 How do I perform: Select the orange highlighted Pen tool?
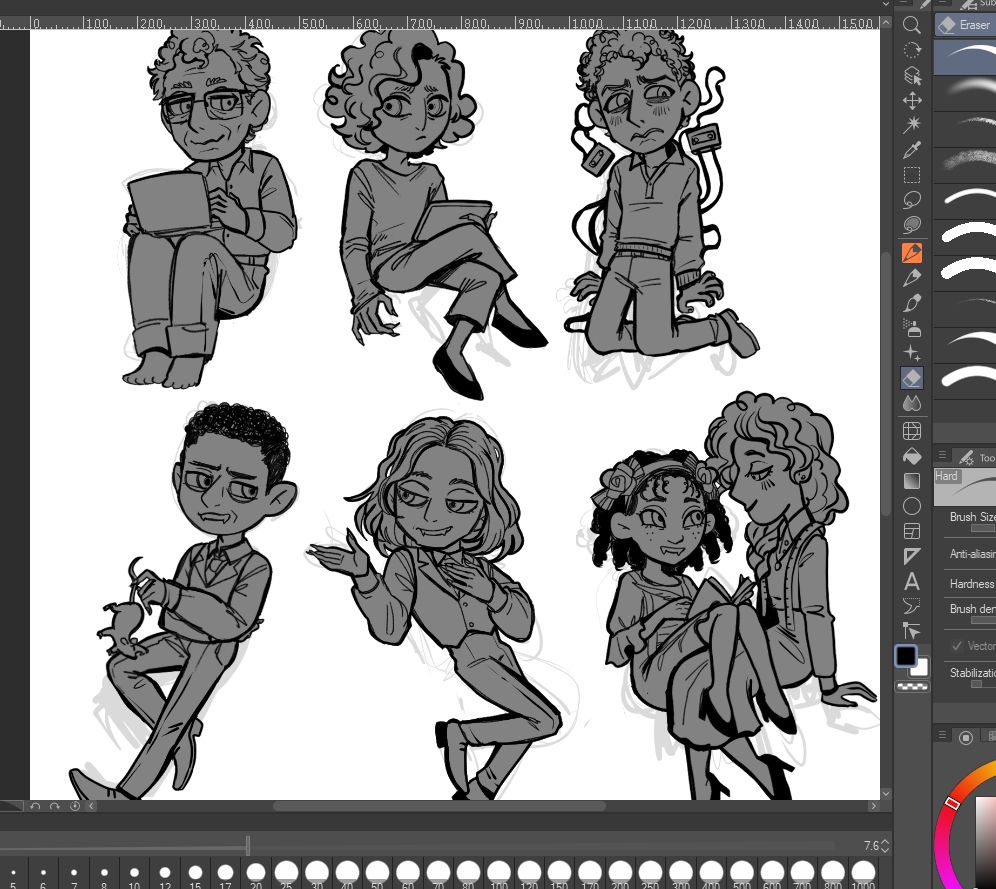912,252
